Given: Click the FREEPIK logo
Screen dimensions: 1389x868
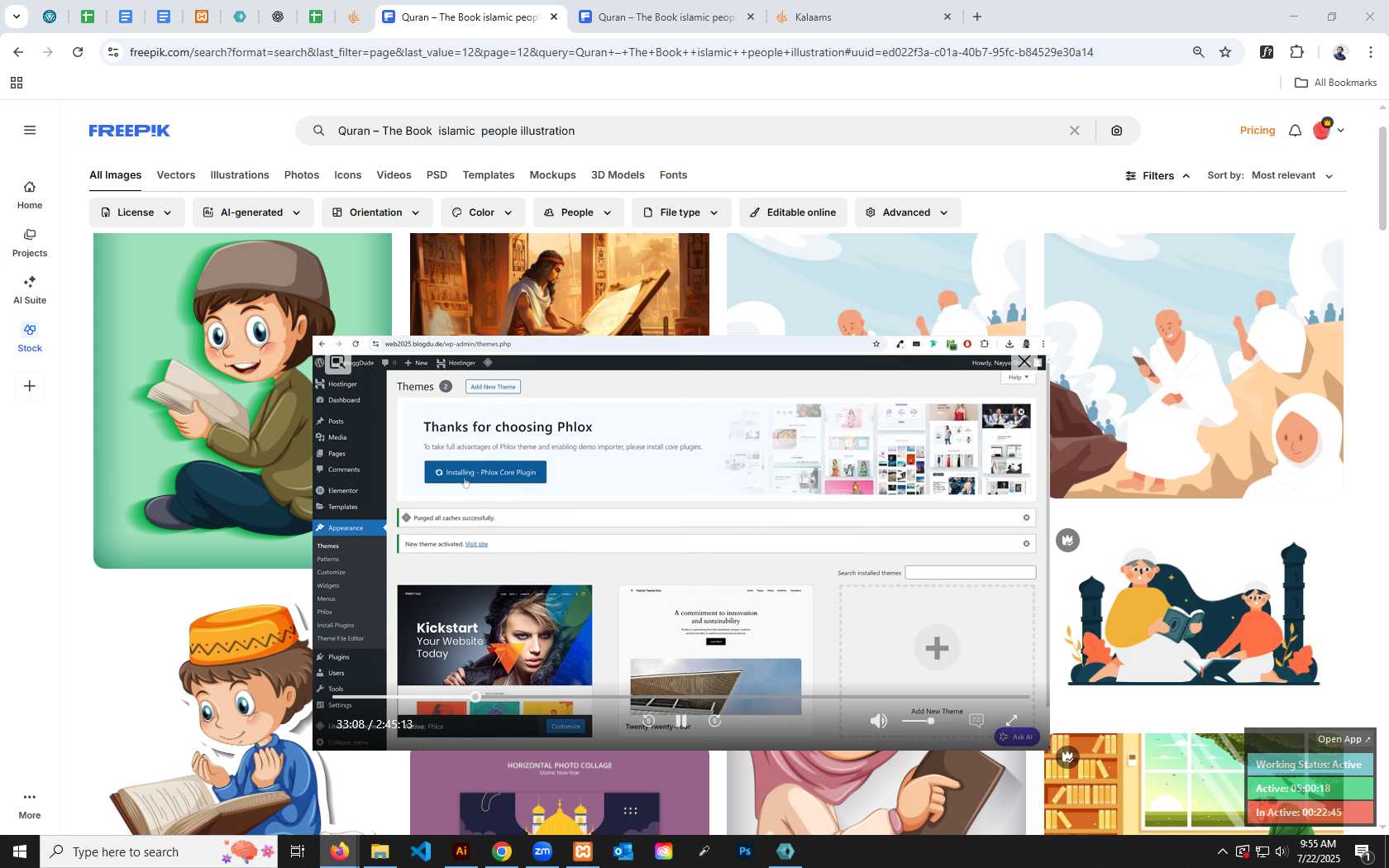Looking at the screenshot, I should [x=129, y=131].
